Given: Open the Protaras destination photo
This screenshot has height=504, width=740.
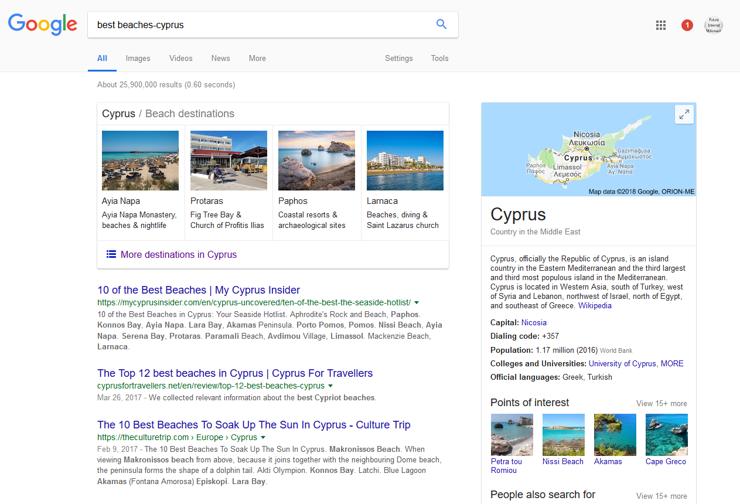Looking at the screenshot, I should tap(228, 160).
